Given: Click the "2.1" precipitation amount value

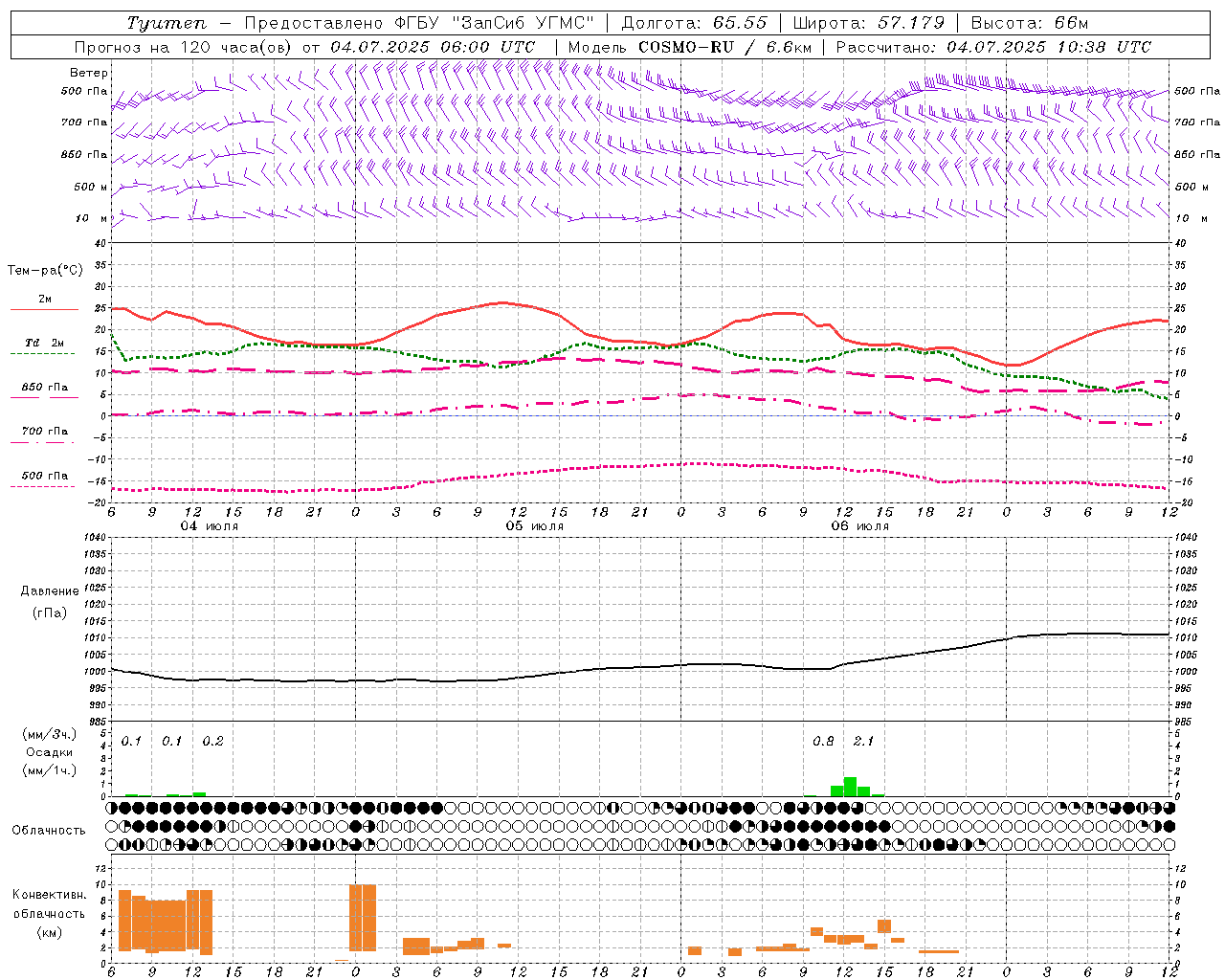Looking at the screenshot, I should [x=863, y=741].
